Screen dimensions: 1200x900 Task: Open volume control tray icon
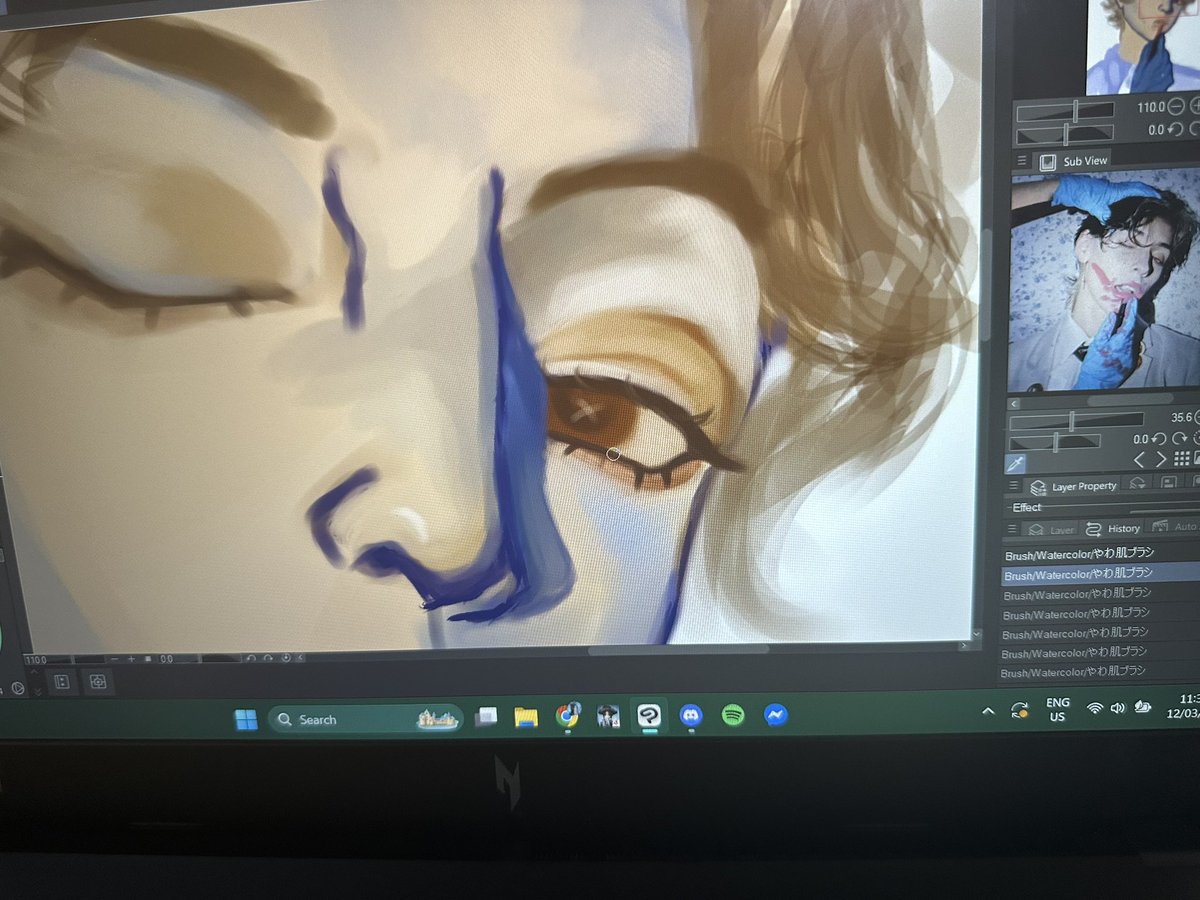coord(1118,707)
